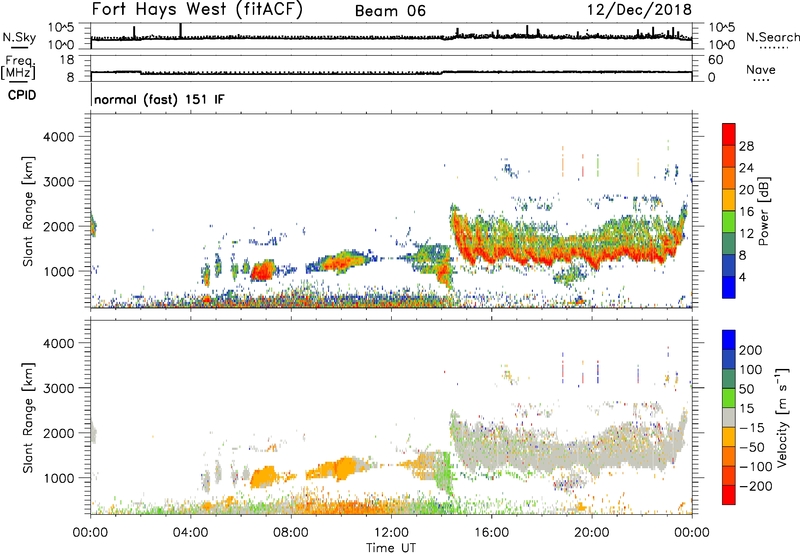Click the tall noise spike near 03:30 in sky-noise trace
The width and height of the screenshot is (800, 554).
pyautogui.click(x=180, y=30)
